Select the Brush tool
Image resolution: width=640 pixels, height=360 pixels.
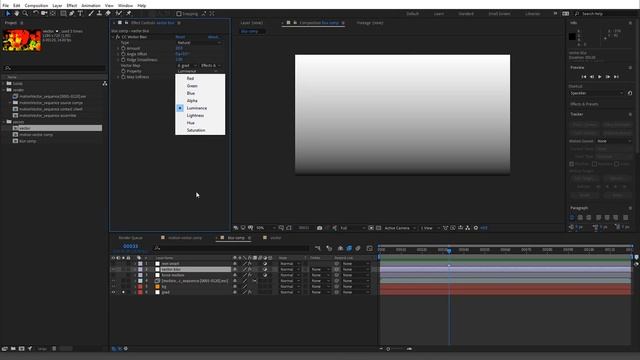click(91, 13)
